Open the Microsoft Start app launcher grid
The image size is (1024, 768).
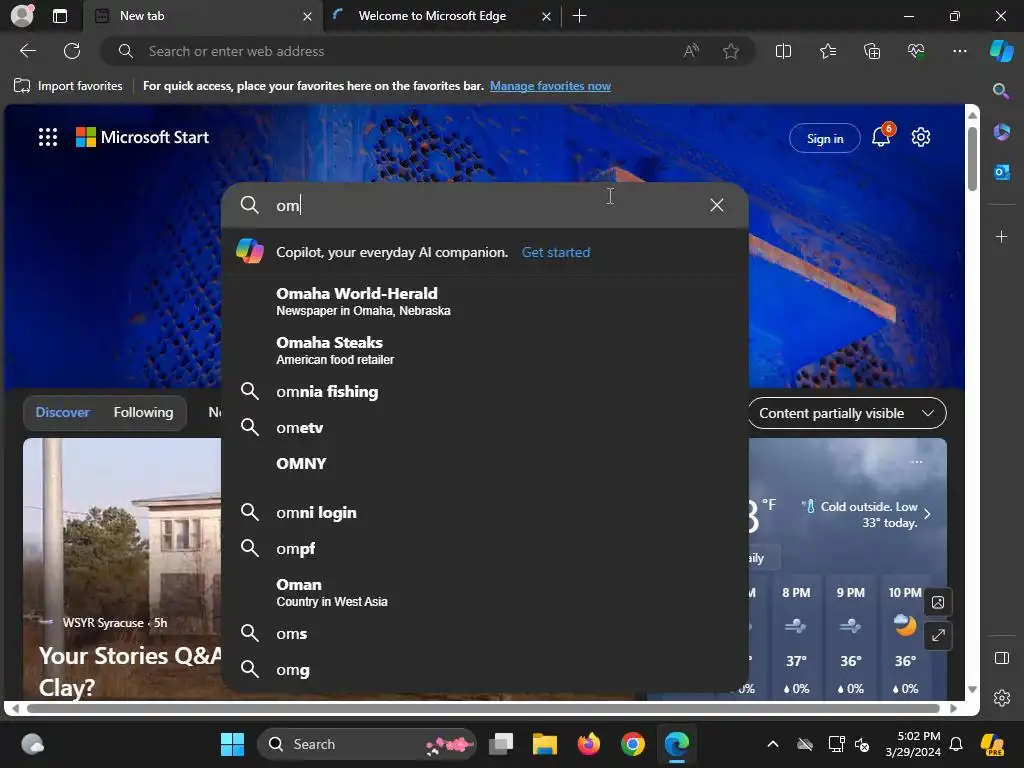click(48, 137)
